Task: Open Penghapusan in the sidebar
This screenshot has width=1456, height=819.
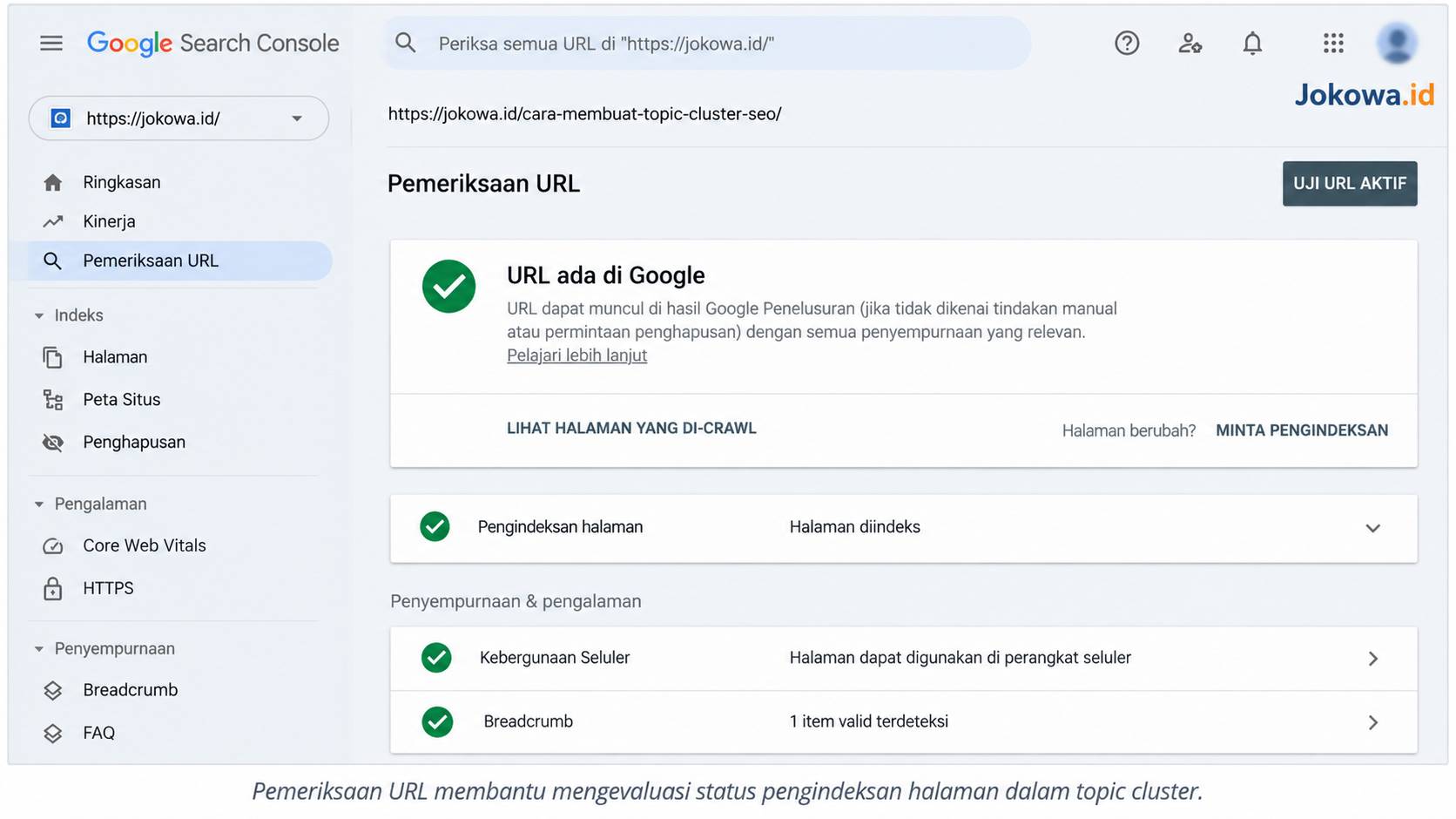Action: (134, 443)
